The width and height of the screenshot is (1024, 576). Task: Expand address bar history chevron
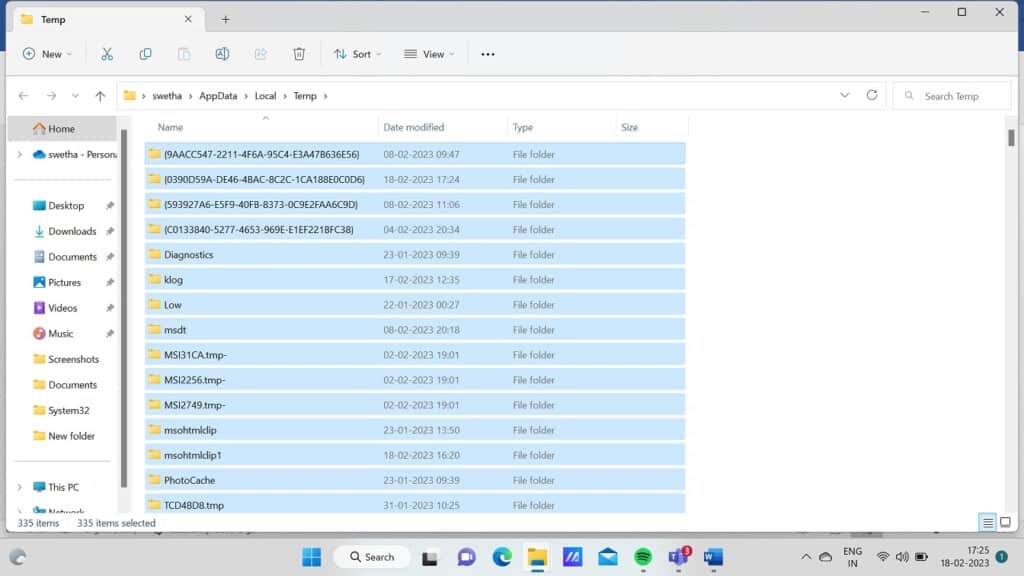[x=844, y=96]
